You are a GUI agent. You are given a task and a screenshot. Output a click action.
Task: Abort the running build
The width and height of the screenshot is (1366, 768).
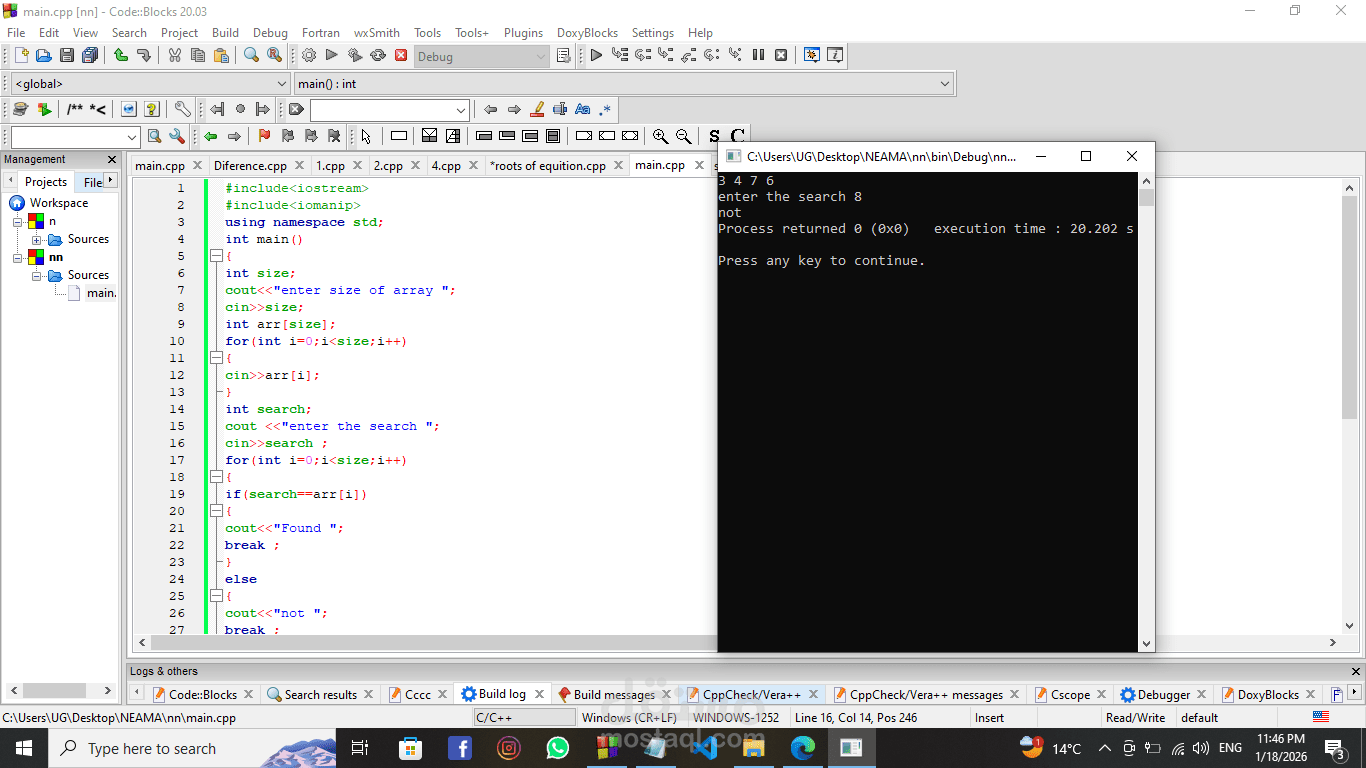(x=401, y=56)
